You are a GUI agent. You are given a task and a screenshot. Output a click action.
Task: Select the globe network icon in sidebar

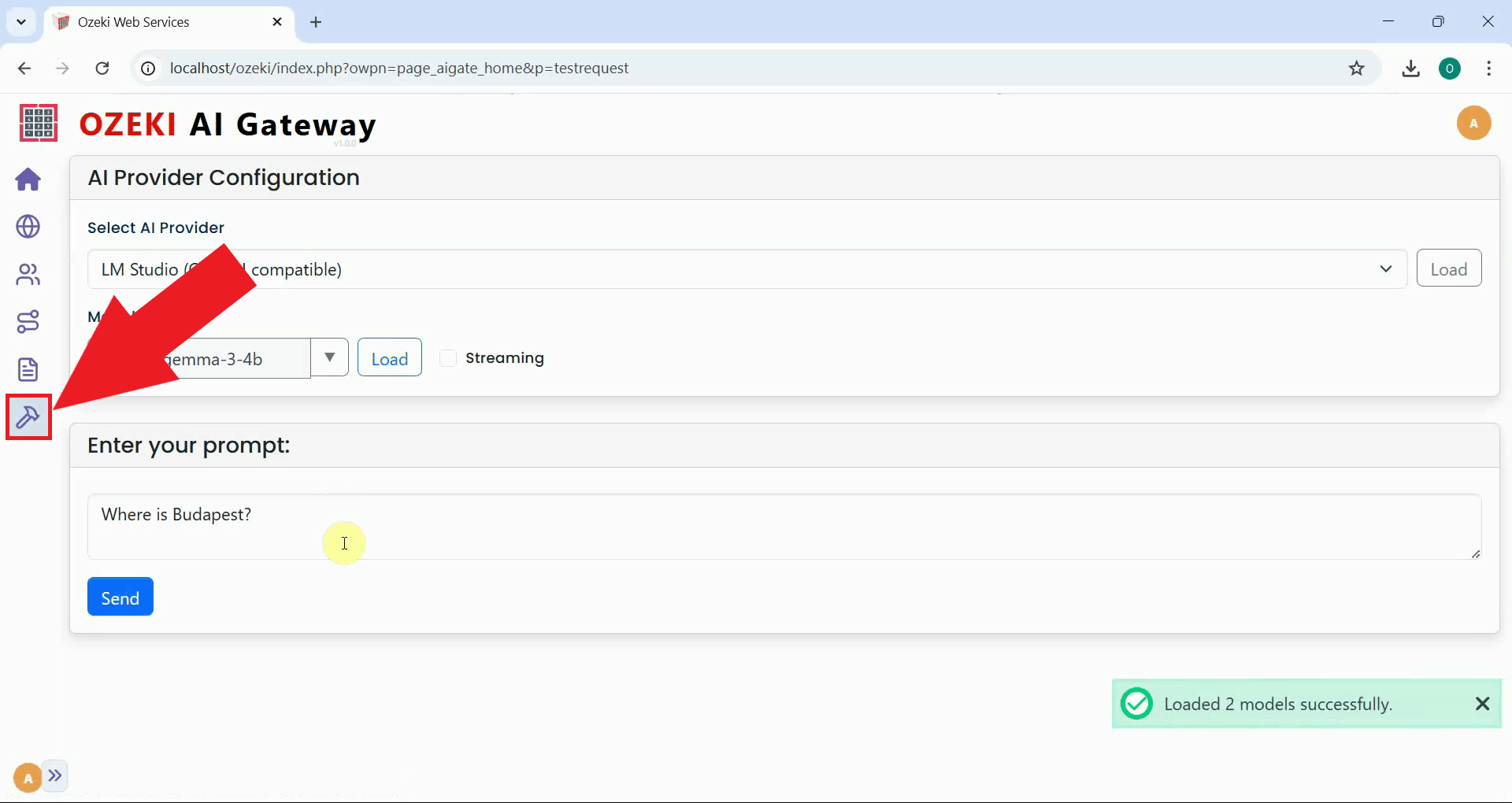click(28, 227)
